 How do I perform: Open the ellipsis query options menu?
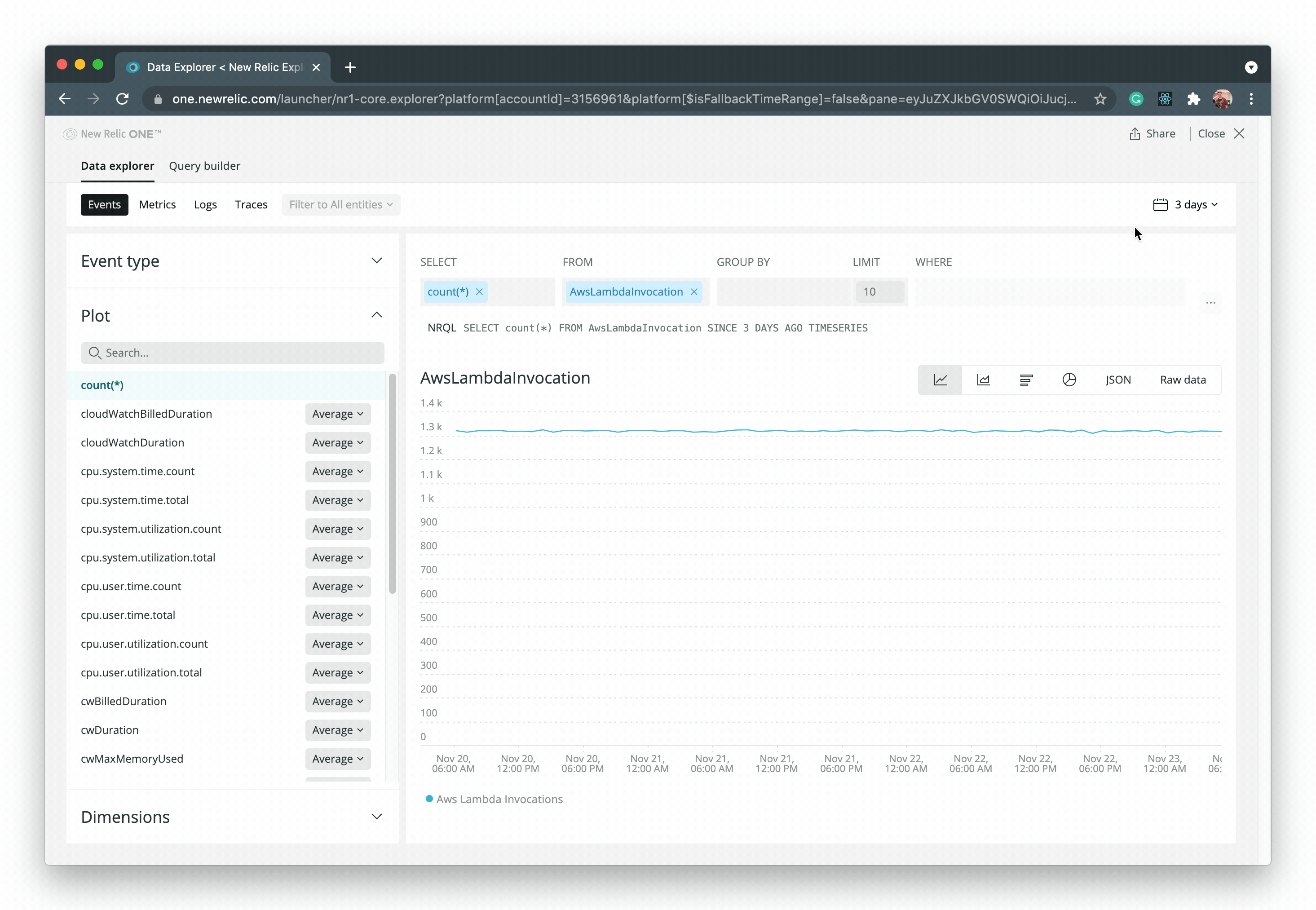point(1211,303)
